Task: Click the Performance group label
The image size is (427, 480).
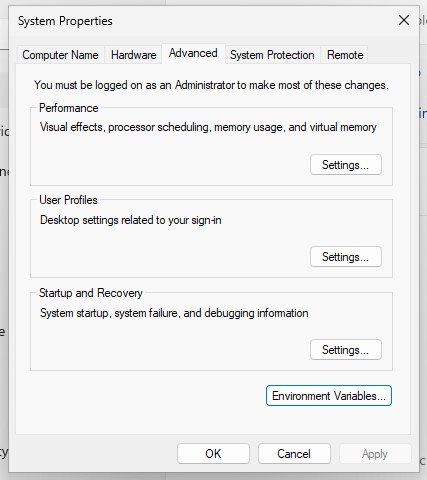Action: (69, 108)
